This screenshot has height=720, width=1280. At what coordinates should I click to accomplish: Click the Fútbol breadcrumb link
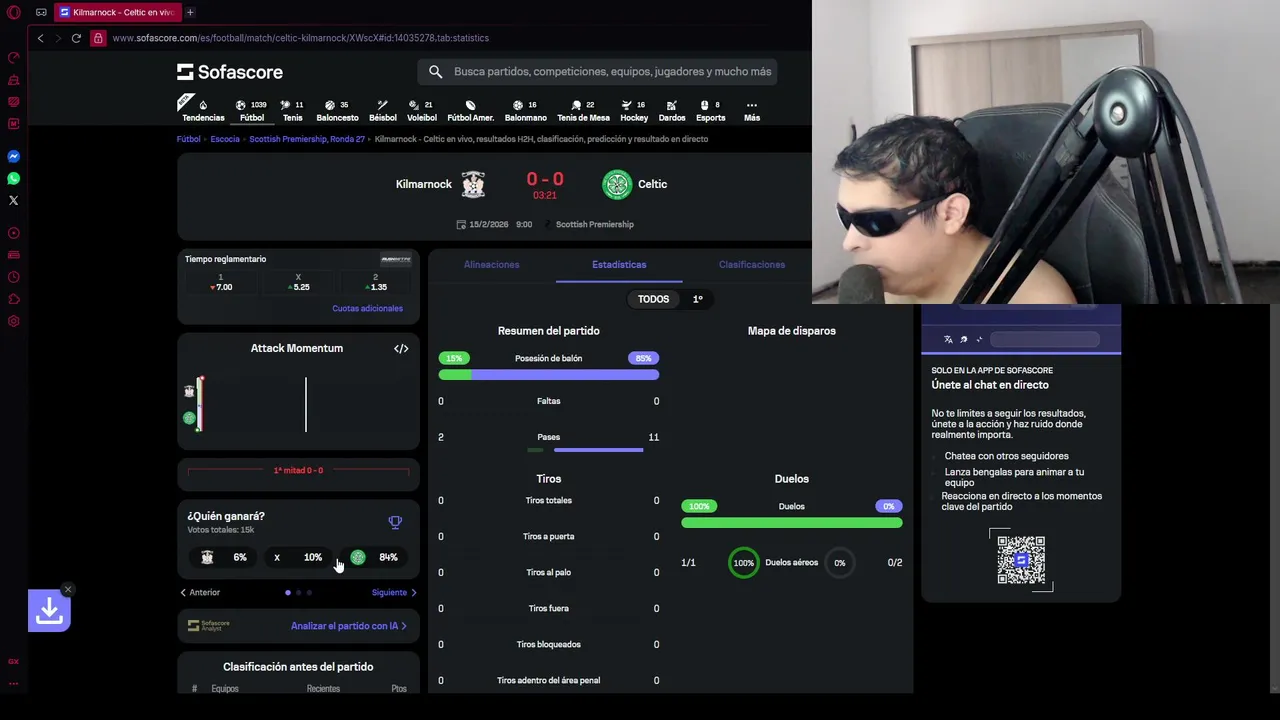click(189, 139)
